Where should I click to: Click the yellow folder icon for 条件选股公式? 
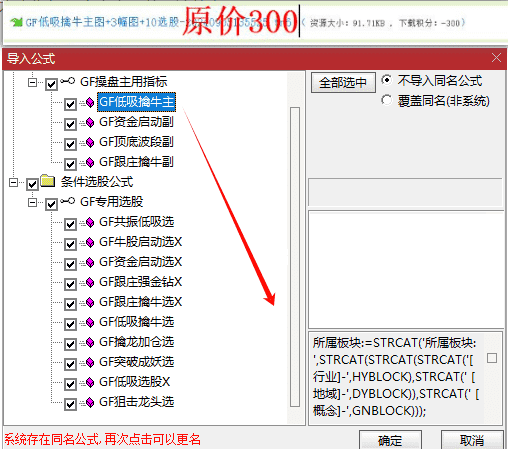tap(48, 181)
